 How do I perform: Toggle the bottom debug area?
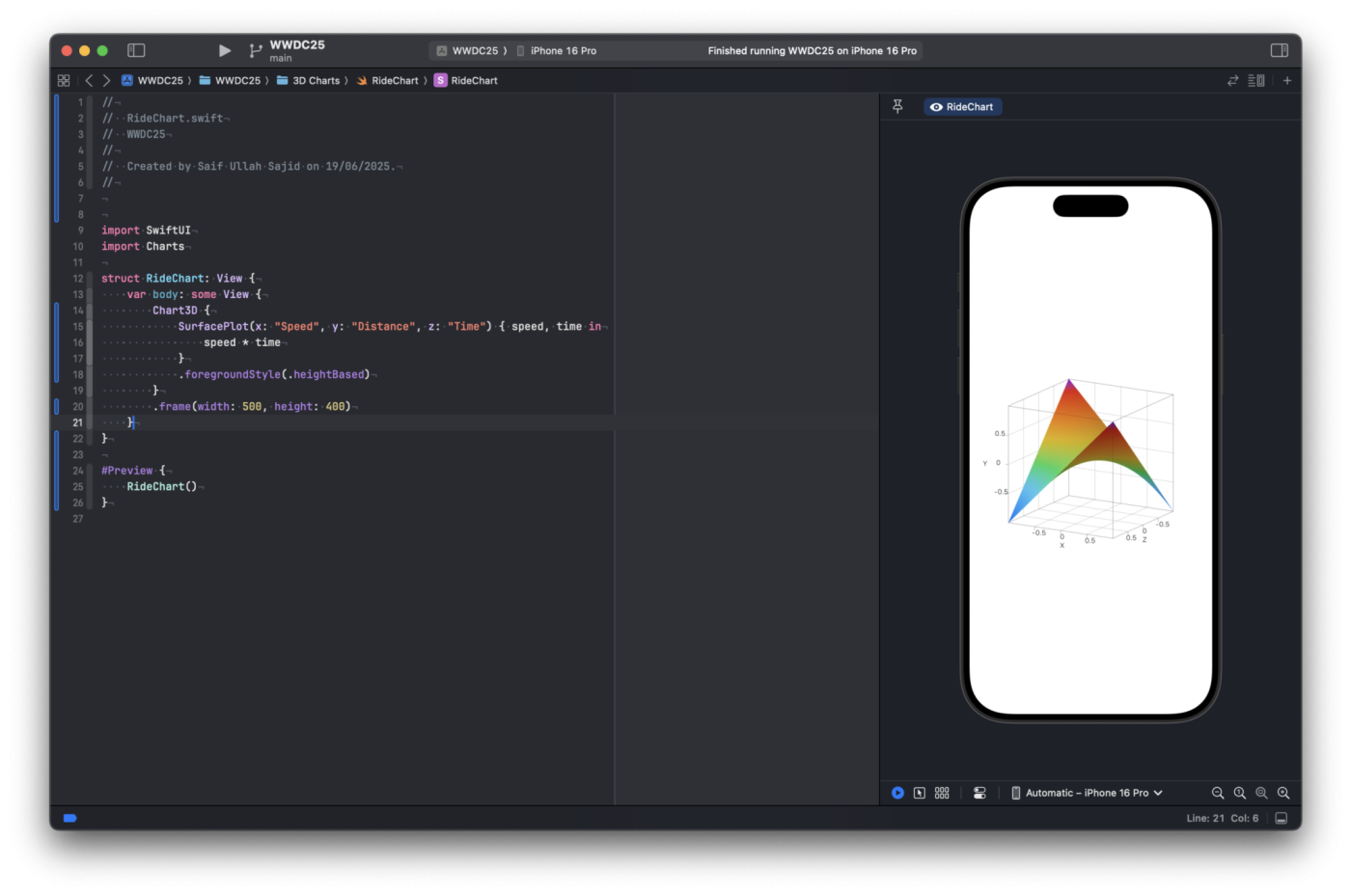click(1281, 818)
